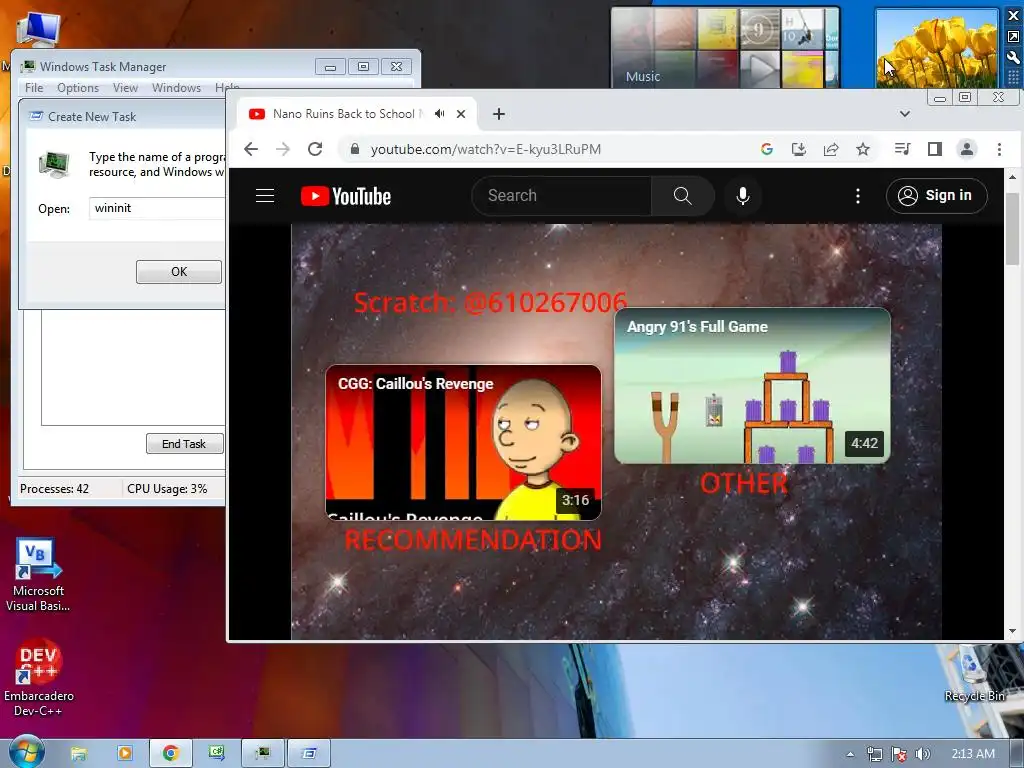Open the CGG: Caillou's Revenge video card
This screenshot has width=1024, height=768.
click(463, 442)
